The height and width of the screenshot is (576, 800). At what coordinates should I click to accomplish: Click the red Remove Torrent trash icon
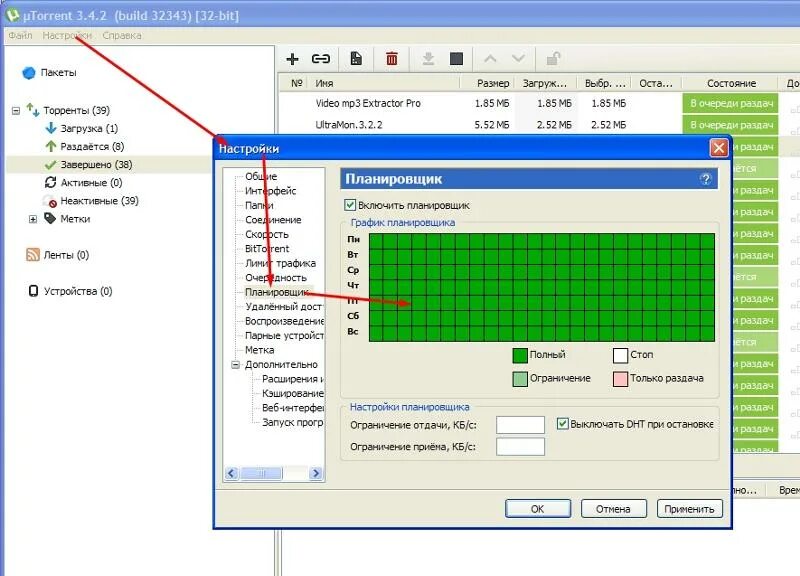[392, 59]
